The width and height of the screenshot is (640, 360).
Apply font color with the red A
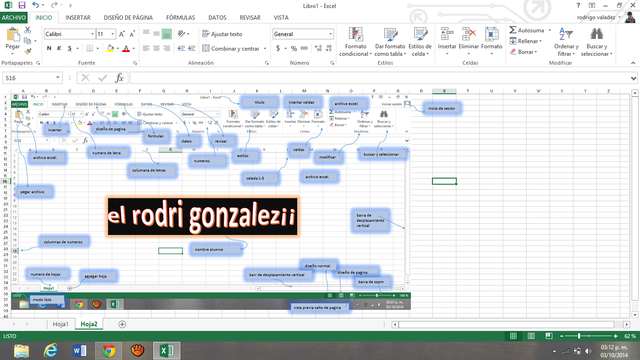(126, 49)
